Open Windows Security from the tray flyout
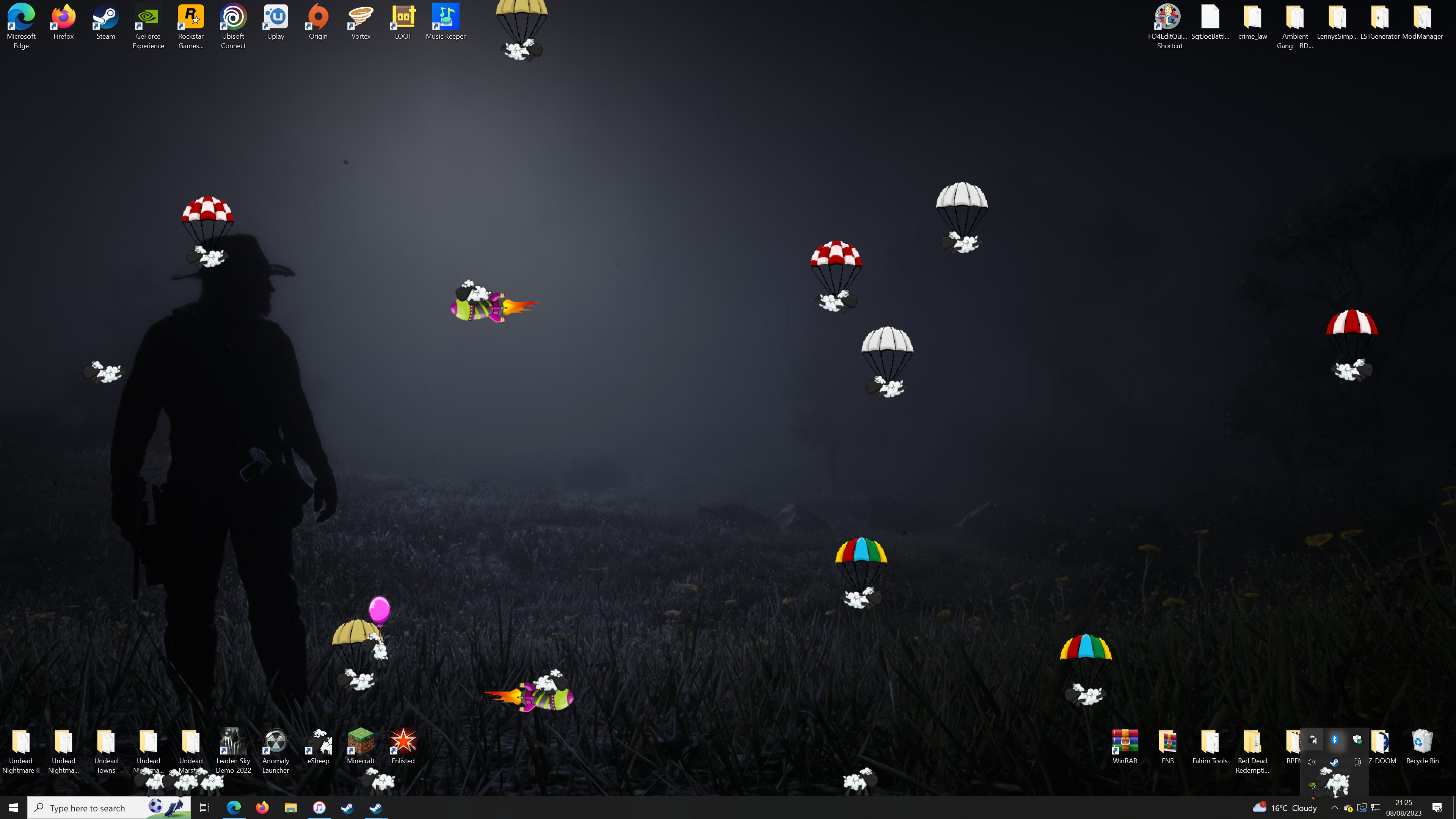The image size is (1456, 819). tap(1357, 739)
